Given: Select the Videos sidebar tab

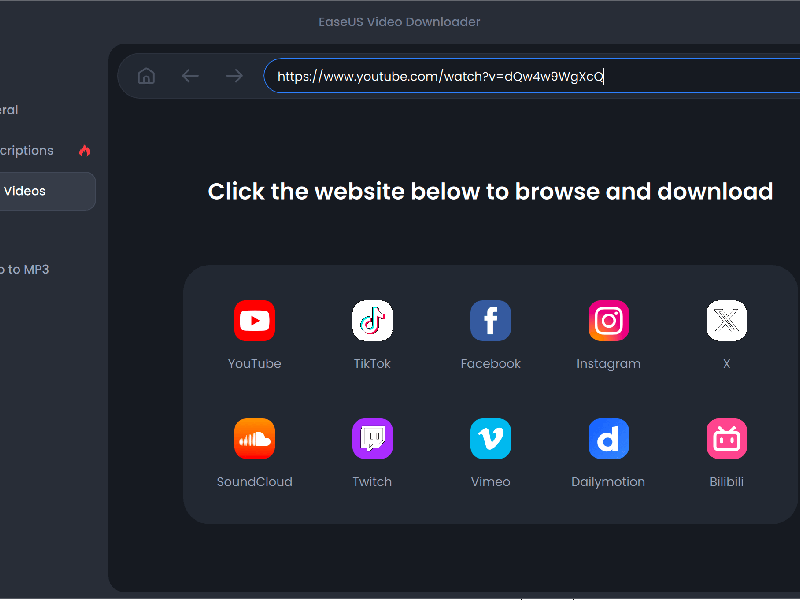Looking at the screenshot, I should coord(47,191).
